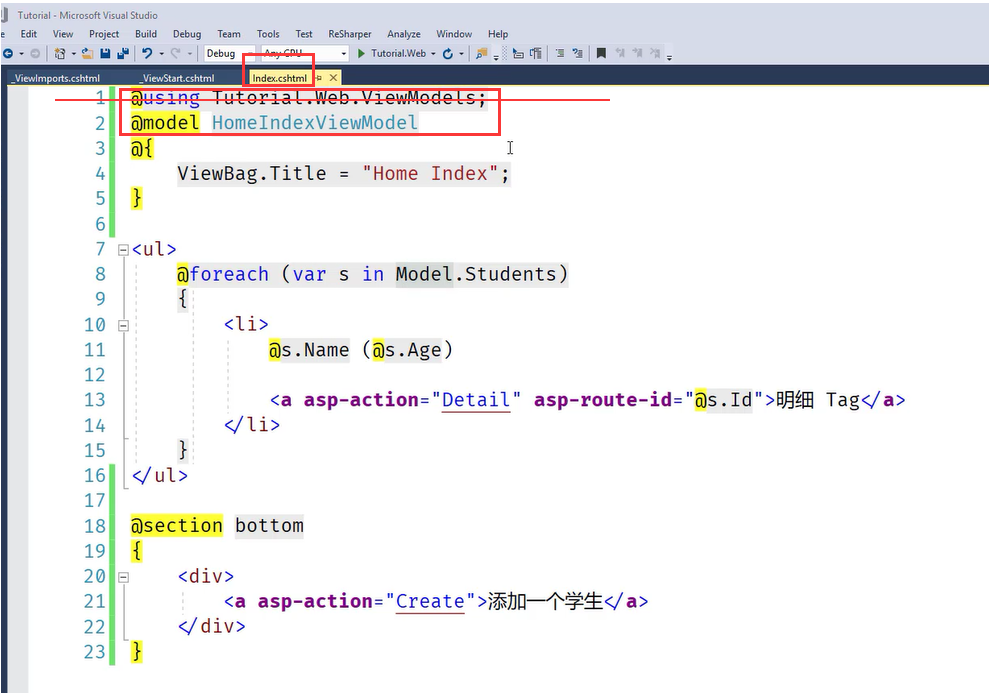
Task: Open the ReSharper menu
Action: click(x=350, y=34)
